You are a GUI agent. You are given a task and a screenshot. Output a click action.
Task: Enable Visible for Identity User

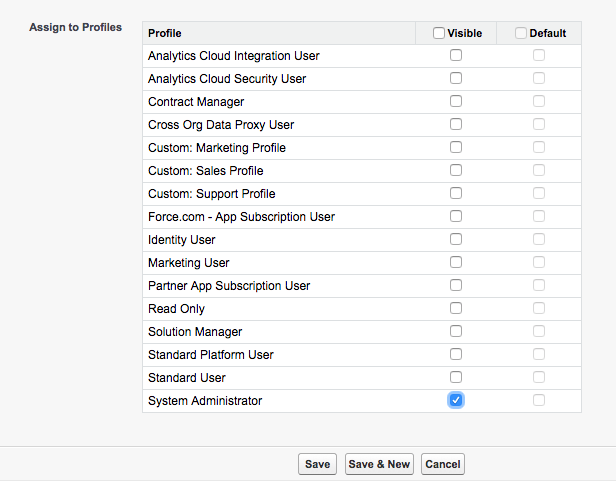coord(456,239)
